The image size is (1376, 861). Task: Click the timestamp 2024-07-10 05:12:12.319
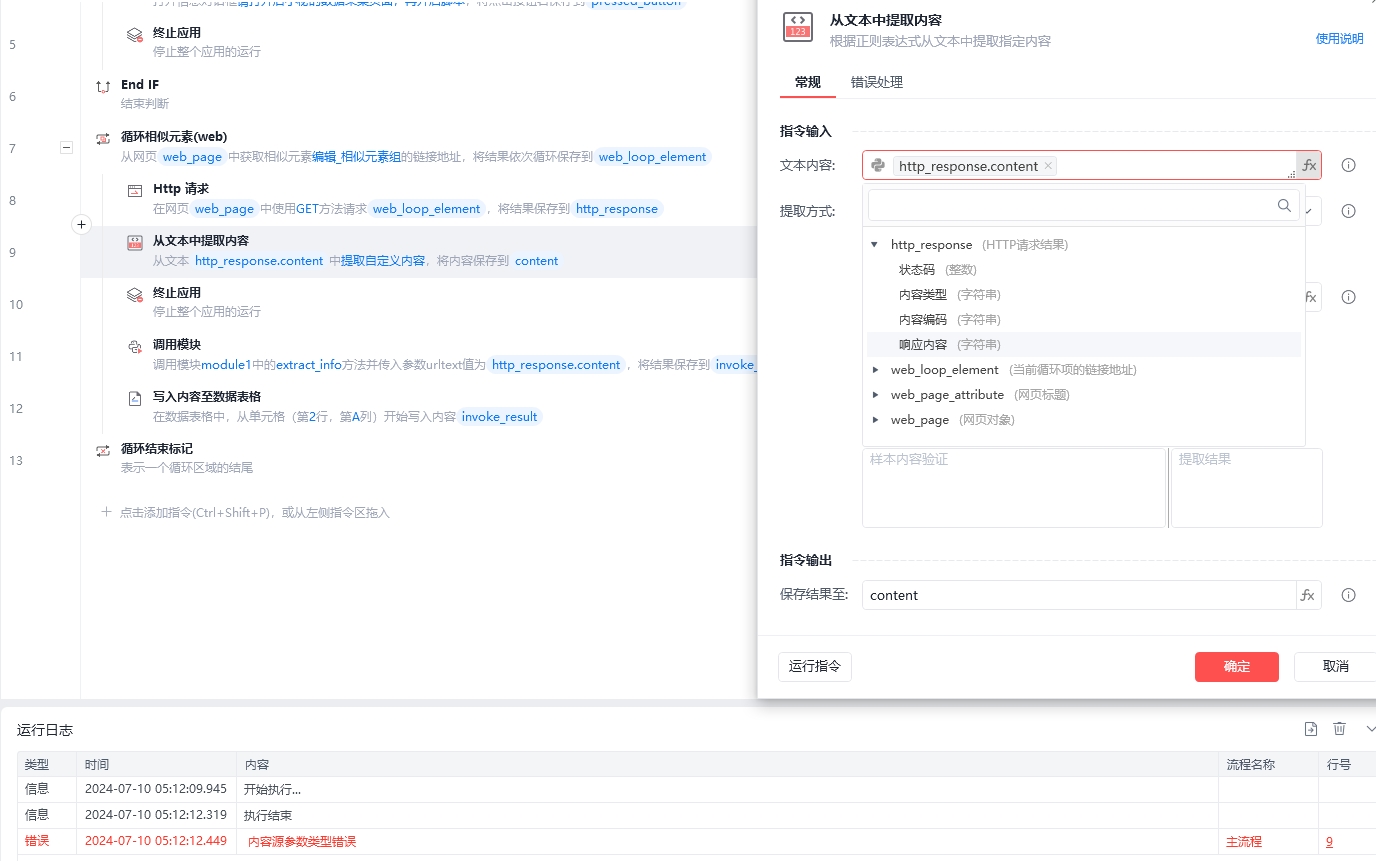(x=156, y=816)
